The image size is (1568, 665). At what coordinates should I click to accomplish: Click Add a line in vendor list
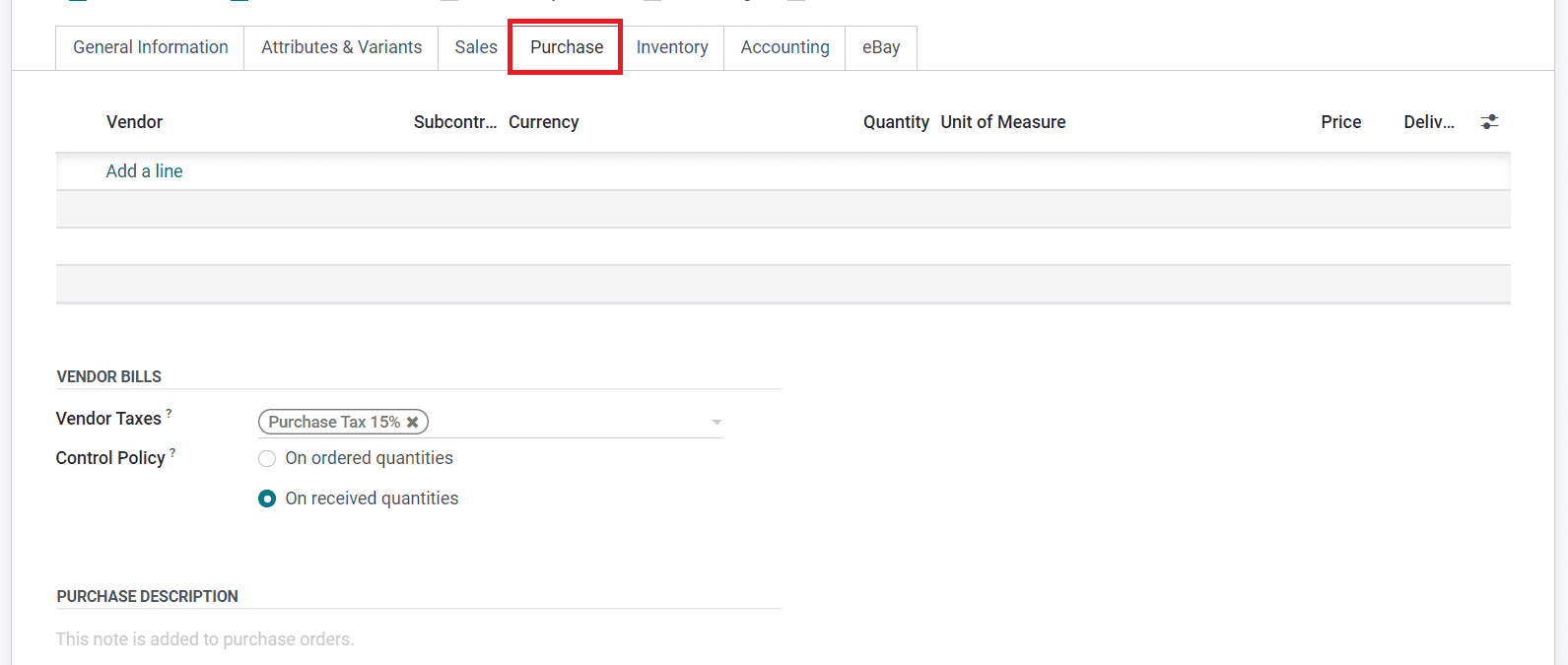click(x=145, y=171)
